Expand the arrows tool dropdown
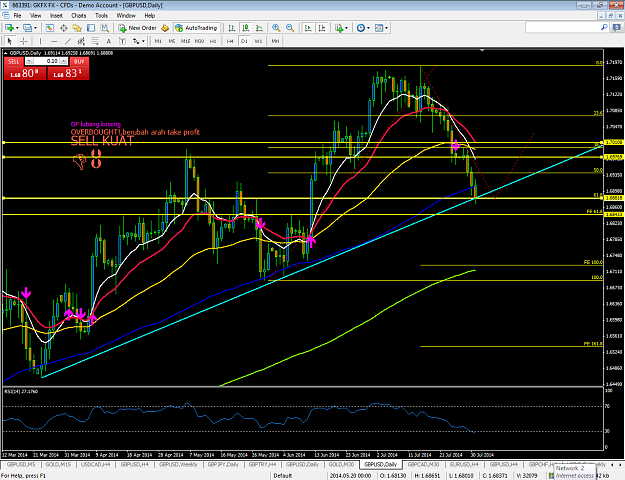This screenshot has width=625, height=480. [x=143, y=41]
